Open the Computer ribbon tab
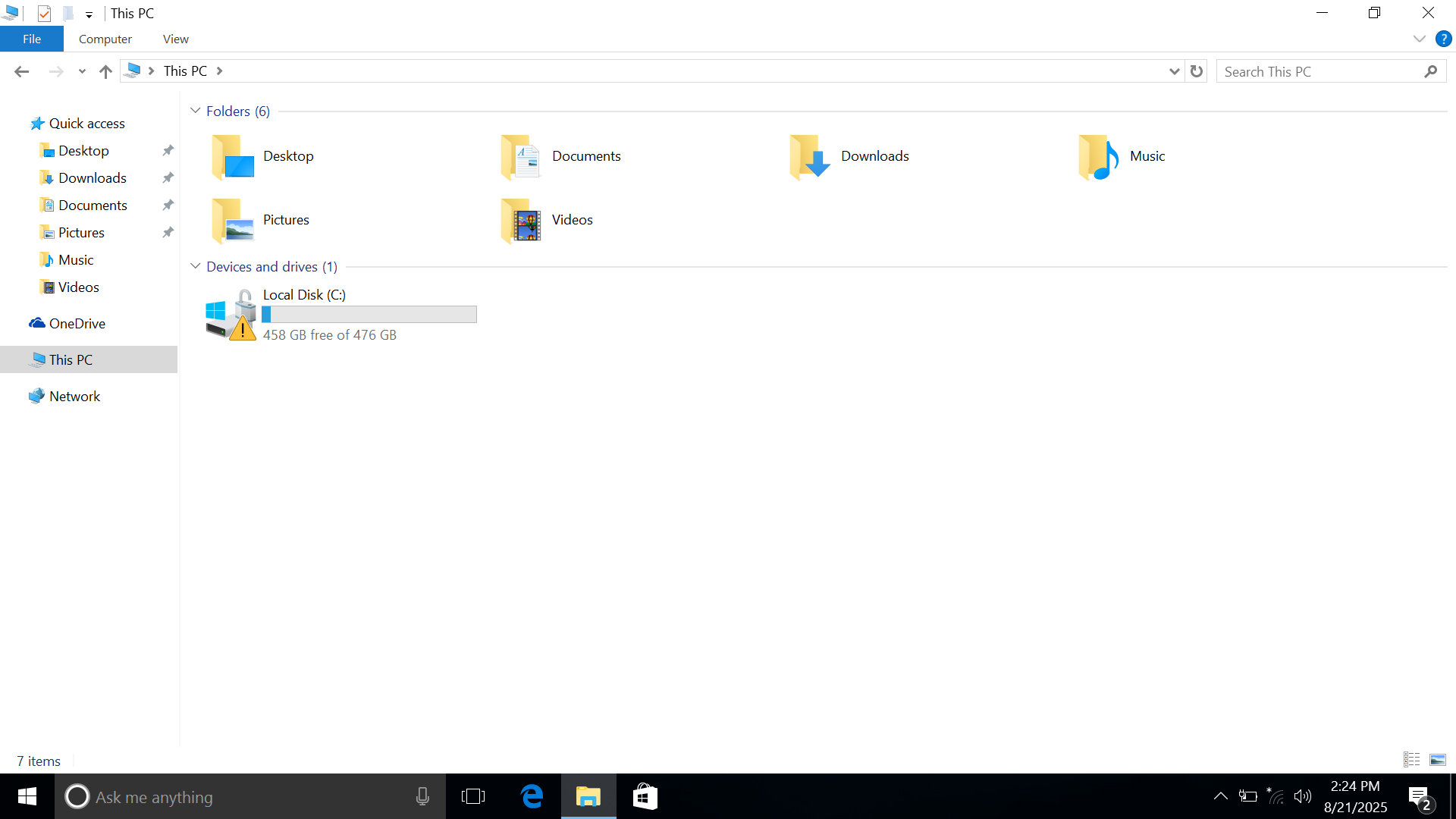Viewport: 1456px width, 819px height. (105, 39)
